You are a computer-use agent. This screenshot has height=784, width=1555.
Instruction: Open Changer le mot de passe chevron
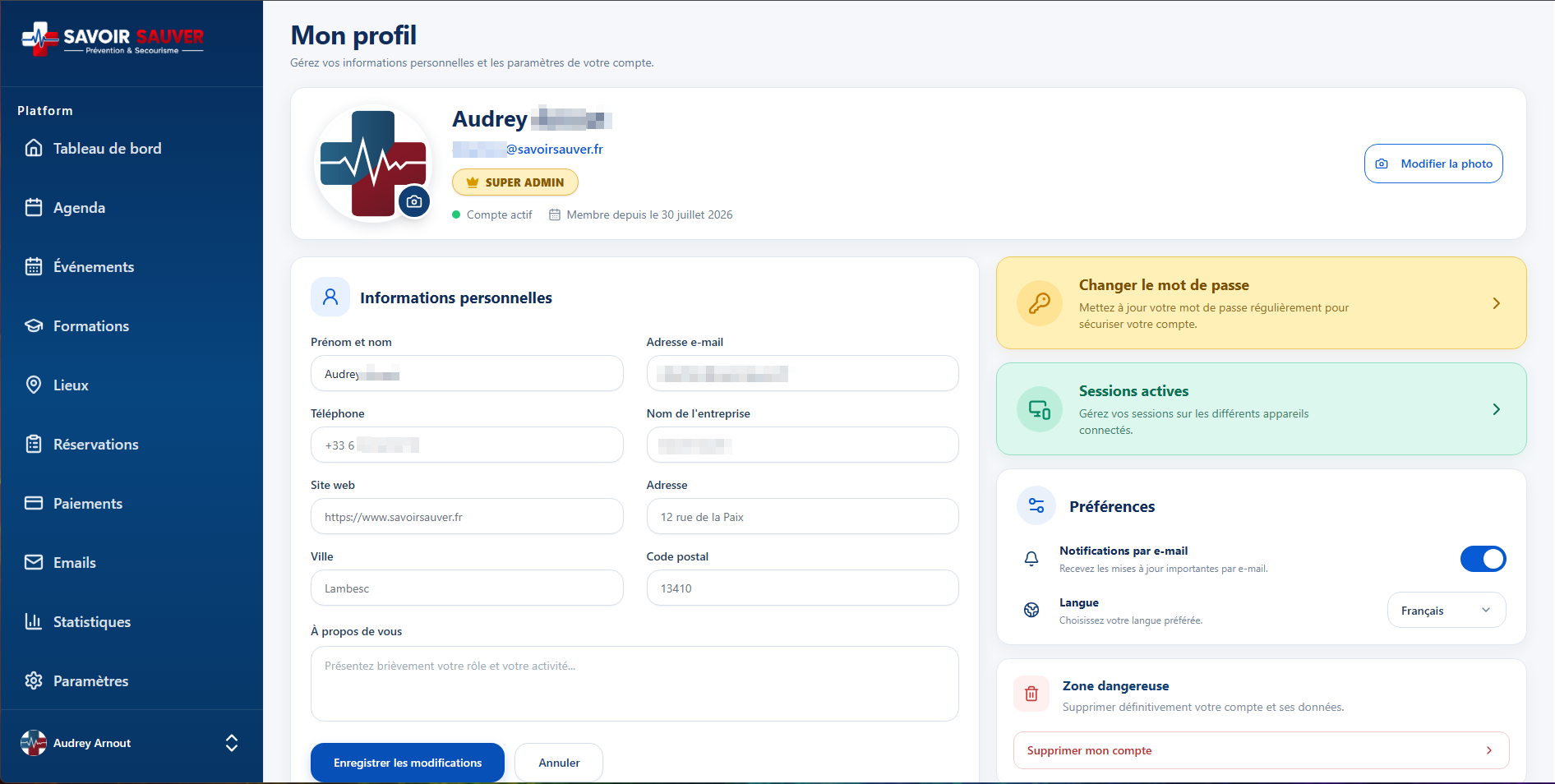(1497, 303)
